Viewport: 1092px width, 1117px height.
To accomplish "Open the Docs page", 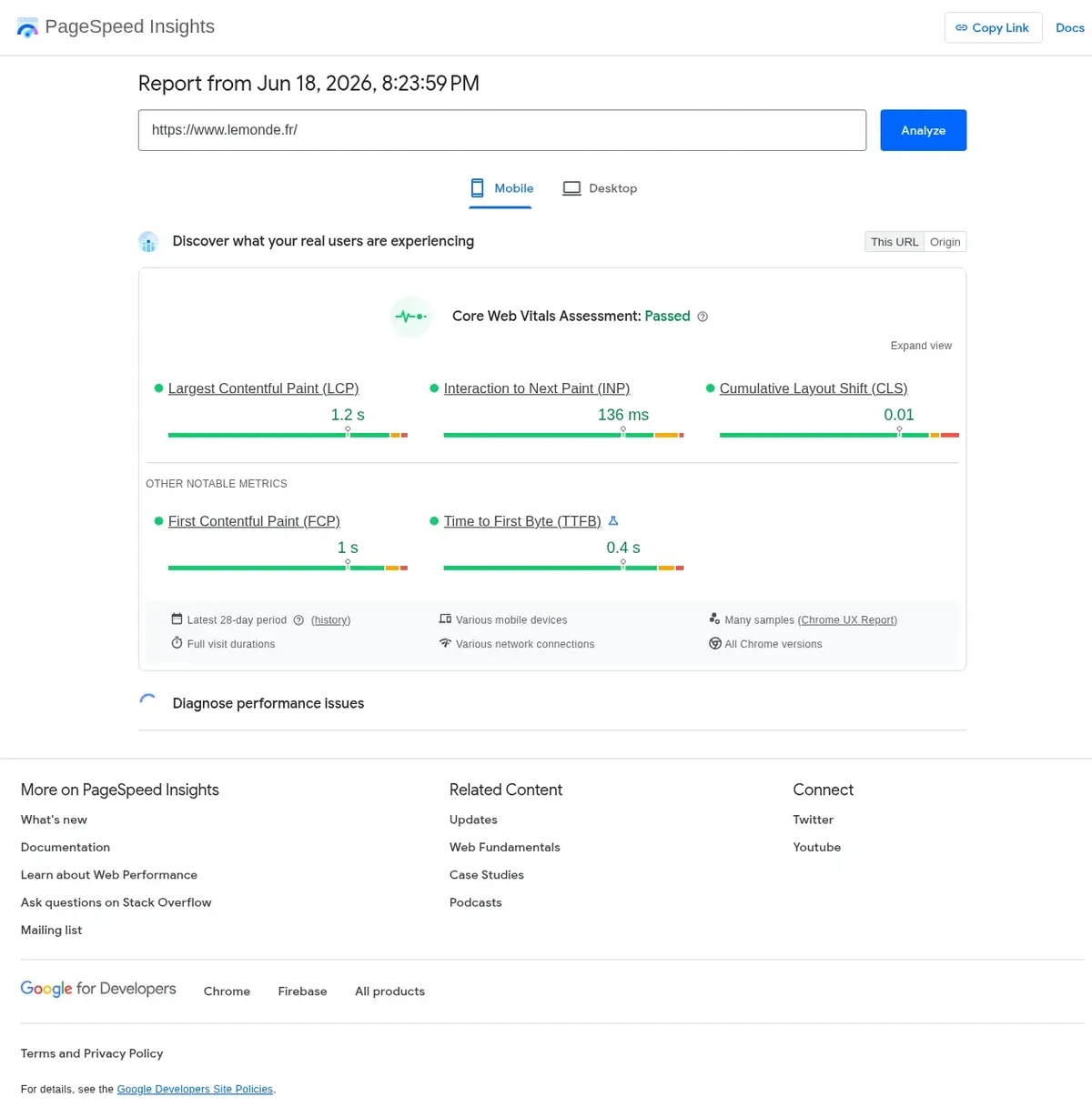I will coord(1070,27).
